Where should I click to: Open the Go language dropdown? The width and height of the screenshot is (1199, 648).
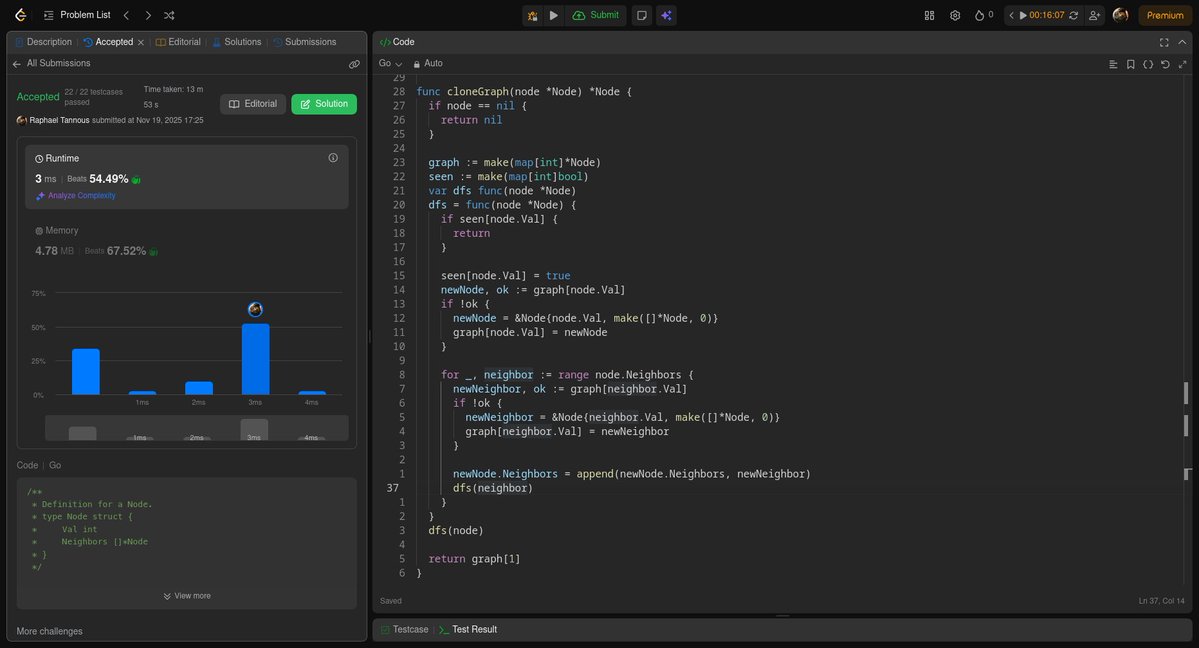click(390, 63)
